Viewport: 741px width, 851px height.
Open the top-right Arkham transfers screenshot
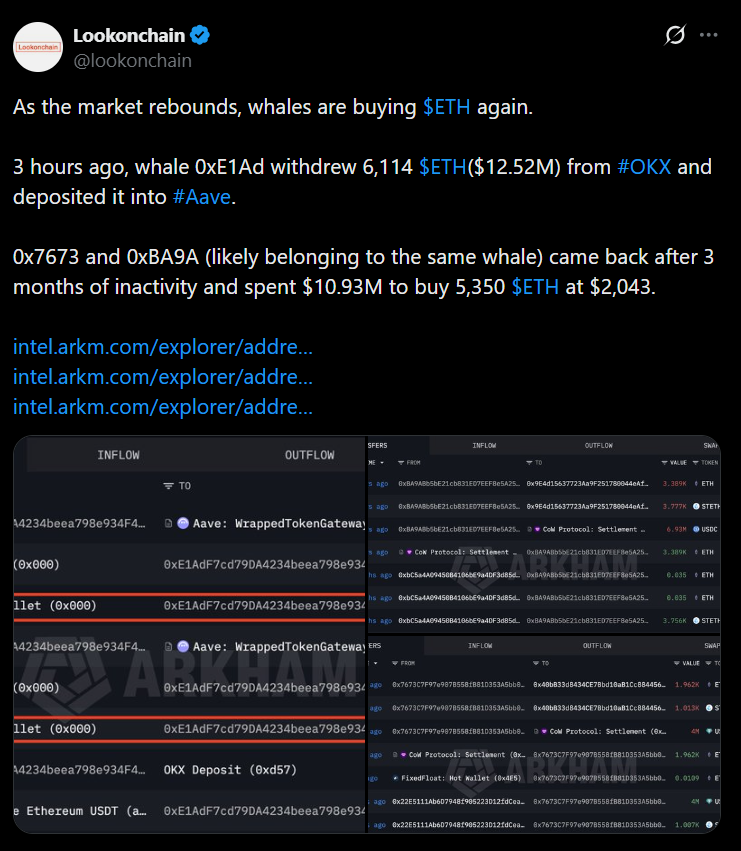pyautogui.click(x=543, y=534)
